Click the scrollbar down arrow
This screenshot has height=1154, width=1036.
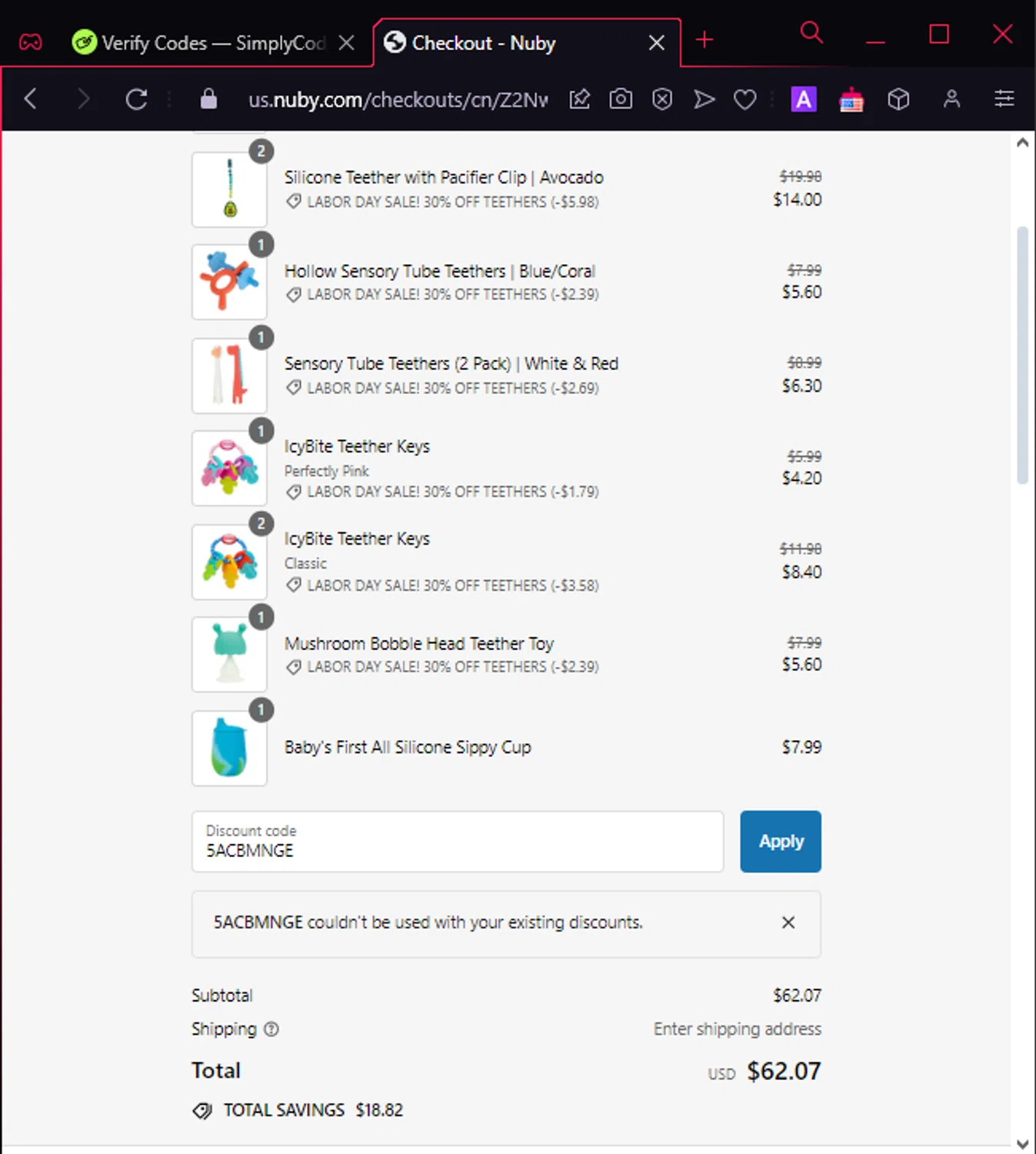coord(1022,1144)
